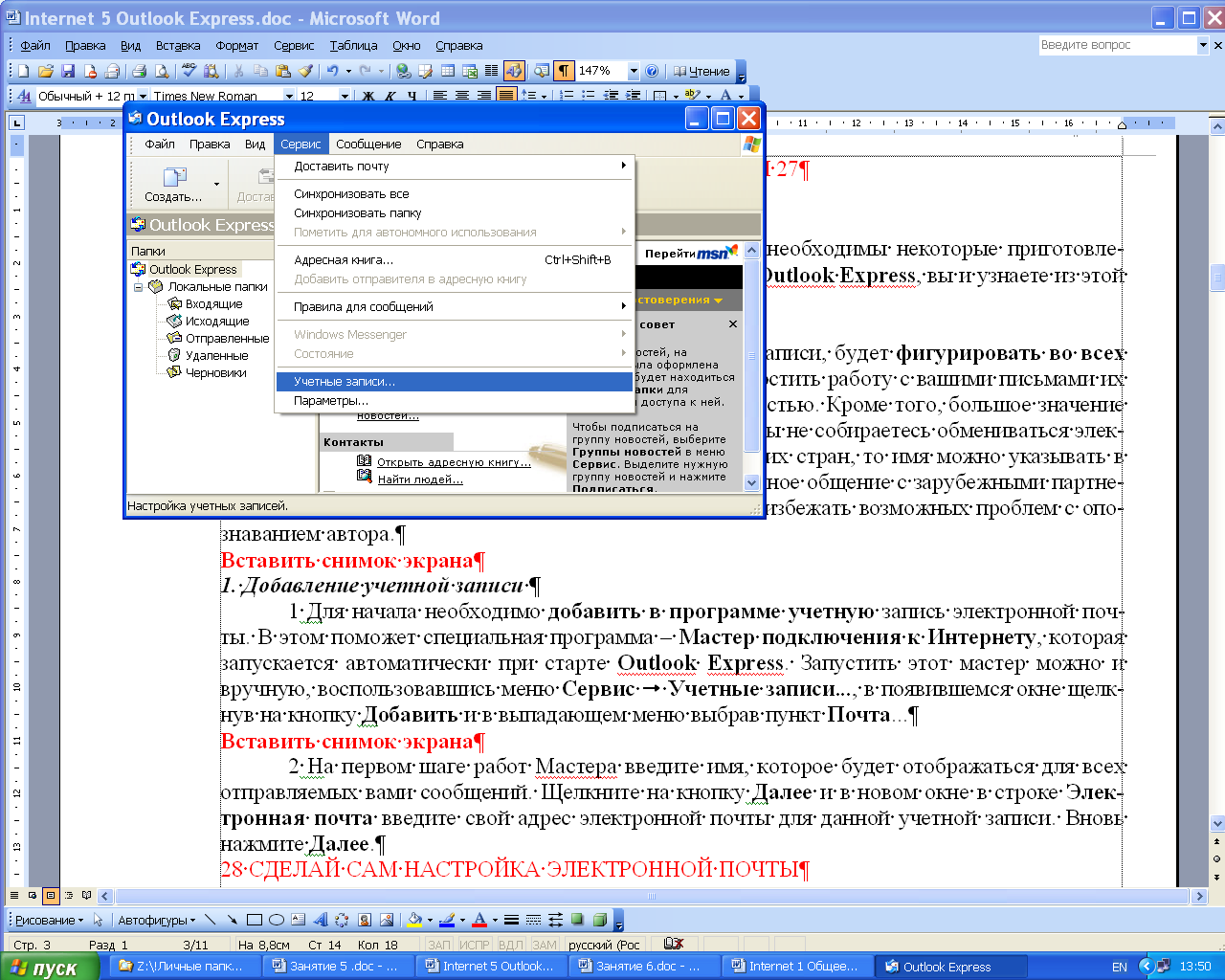
Task: Expand Правила для сообщений submenu
Action: coord(455,306)
